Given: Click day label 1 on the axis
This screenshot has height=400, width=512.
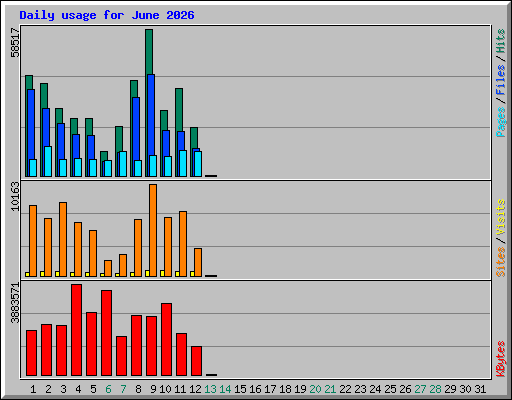Looking at the screenshot, I should 33,389.
